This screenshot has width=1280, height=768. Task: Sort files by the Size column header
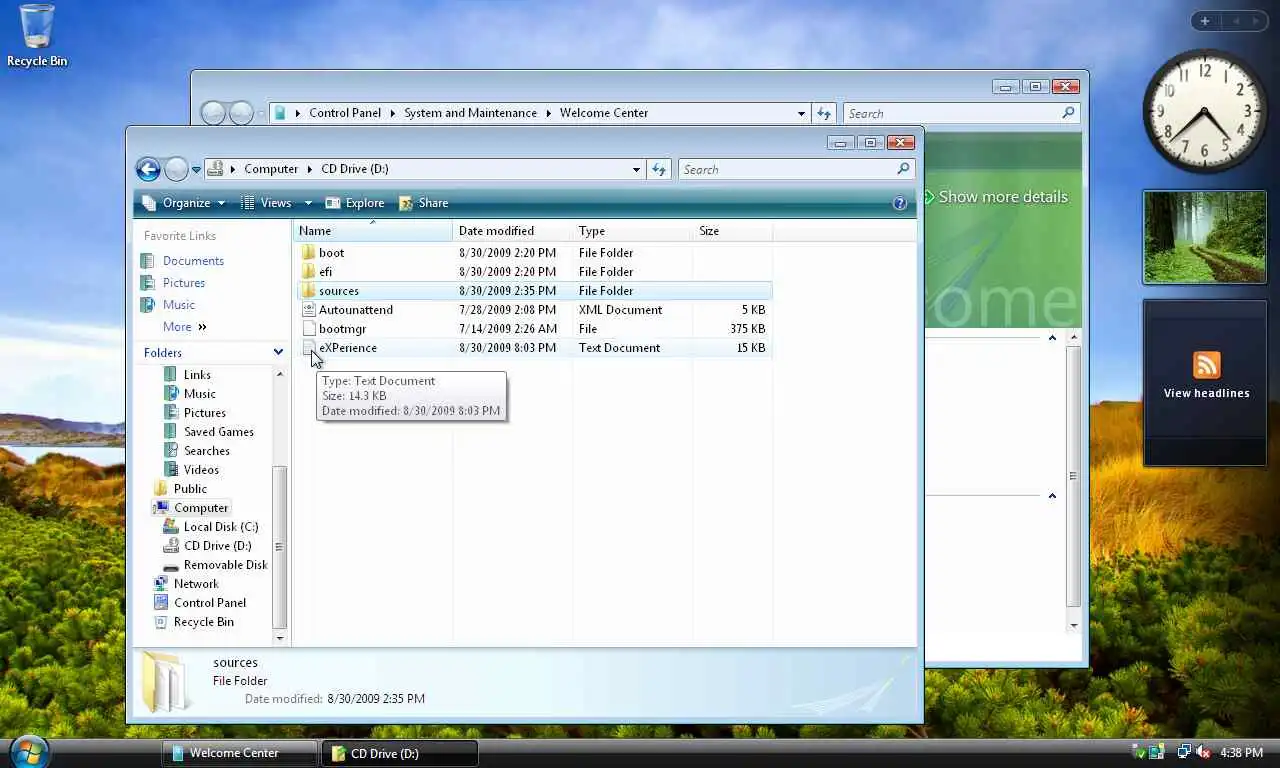point(732,231)
